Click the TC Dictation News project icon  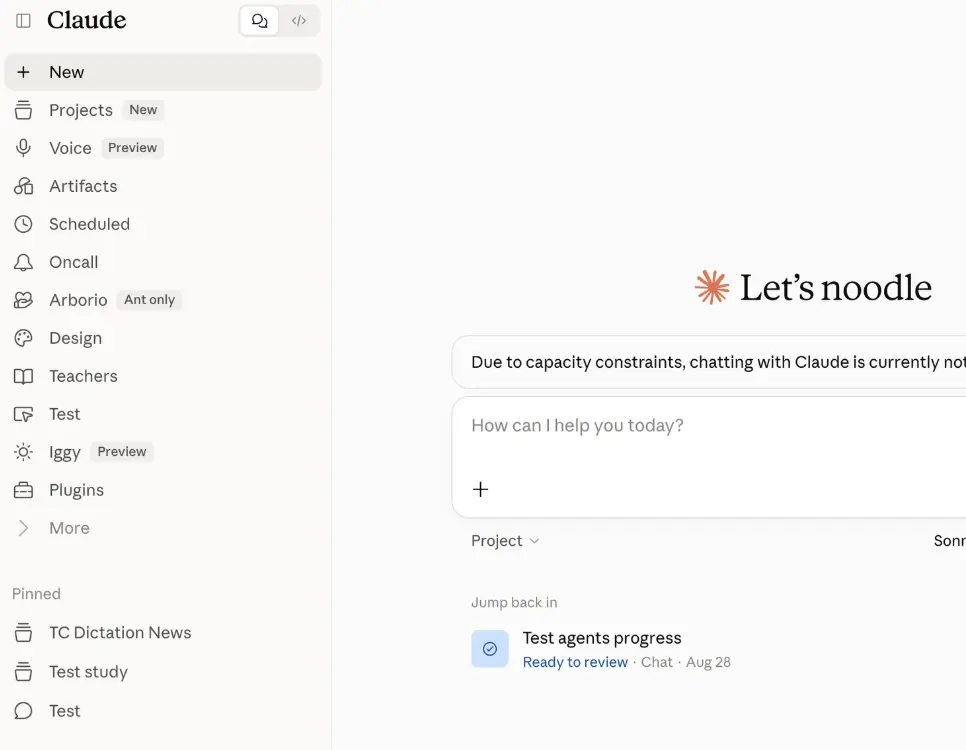point(23,633)
